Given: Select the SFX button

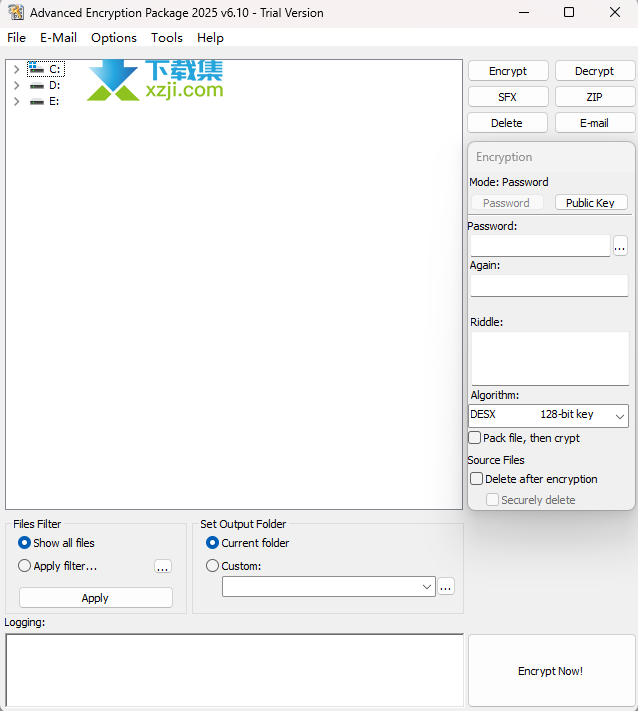Looking at the screenshot, I should pos(508,97).
